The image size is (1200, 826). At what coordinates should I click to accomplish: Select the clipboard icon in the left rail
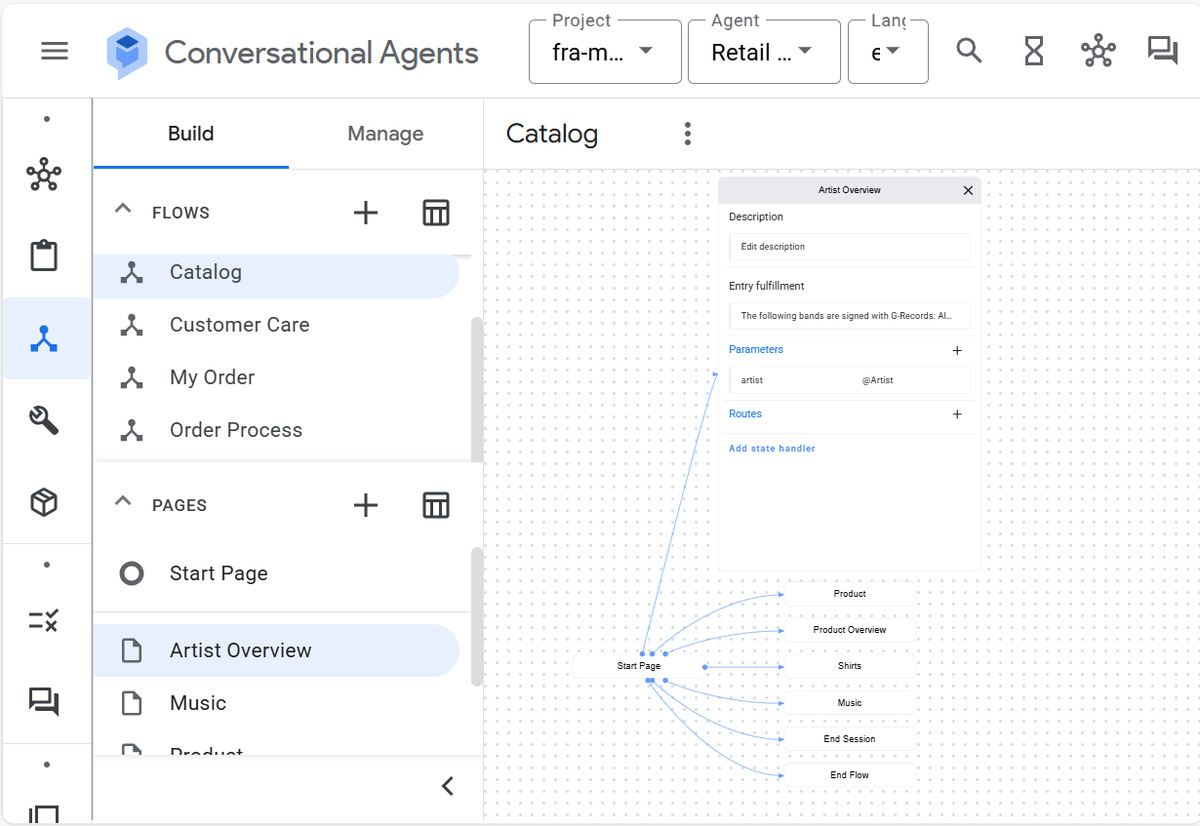[46, 255]
